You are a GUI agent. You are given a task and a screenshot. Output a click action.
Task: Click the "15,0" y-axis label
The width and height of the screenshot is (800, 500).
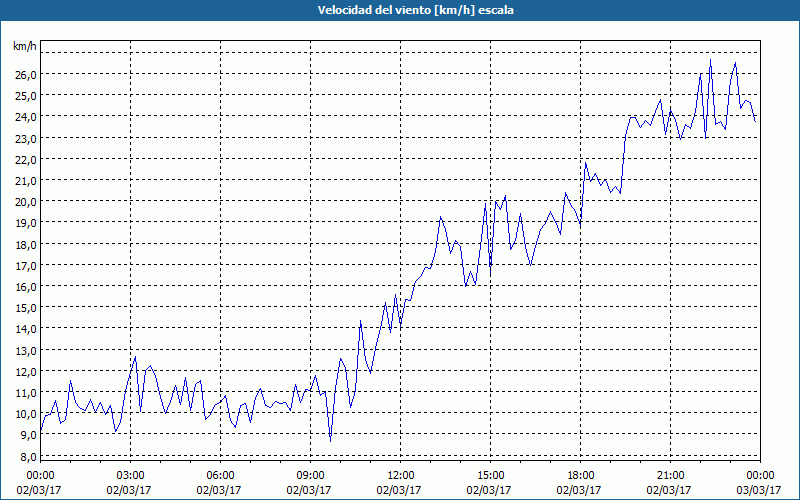(x=26, y=308)
